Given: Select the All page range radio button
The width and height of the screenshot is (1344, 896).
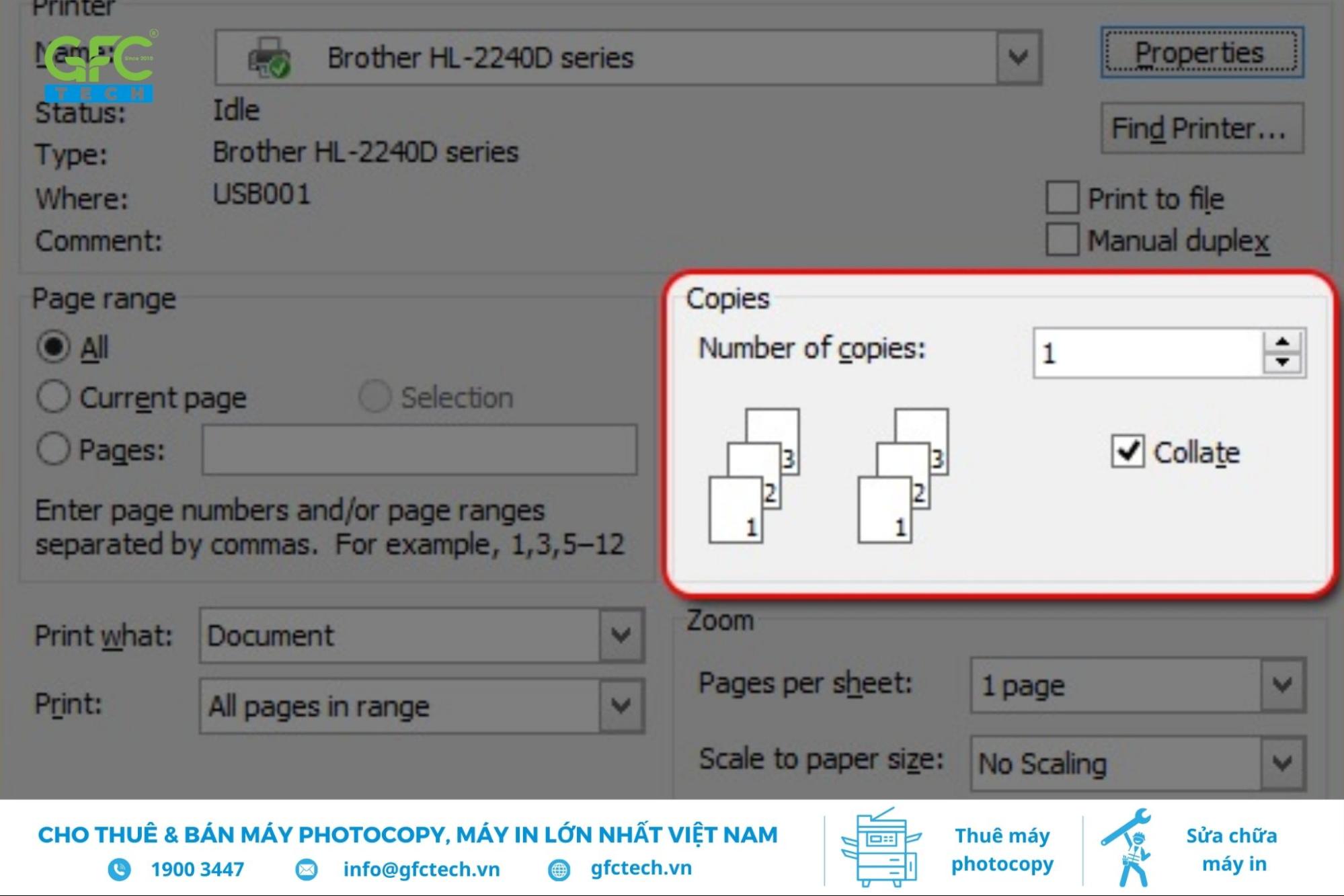Looking at the screenshot, I should click(53, 347).
